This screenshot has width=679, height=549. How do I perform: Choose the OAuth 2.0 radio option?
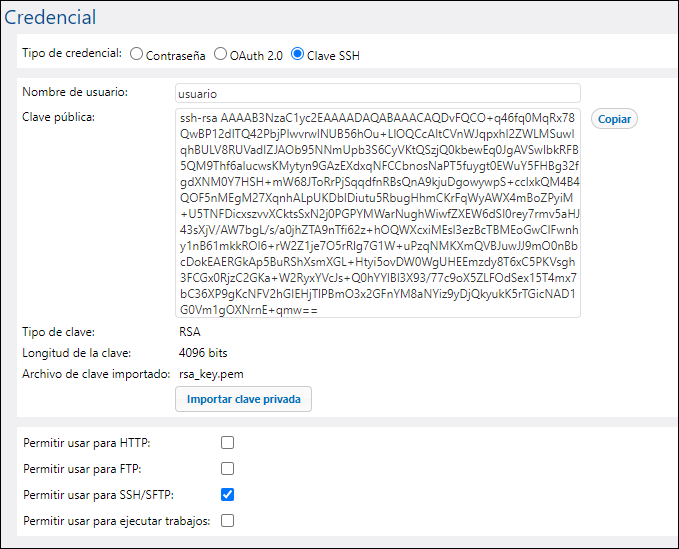221,54
